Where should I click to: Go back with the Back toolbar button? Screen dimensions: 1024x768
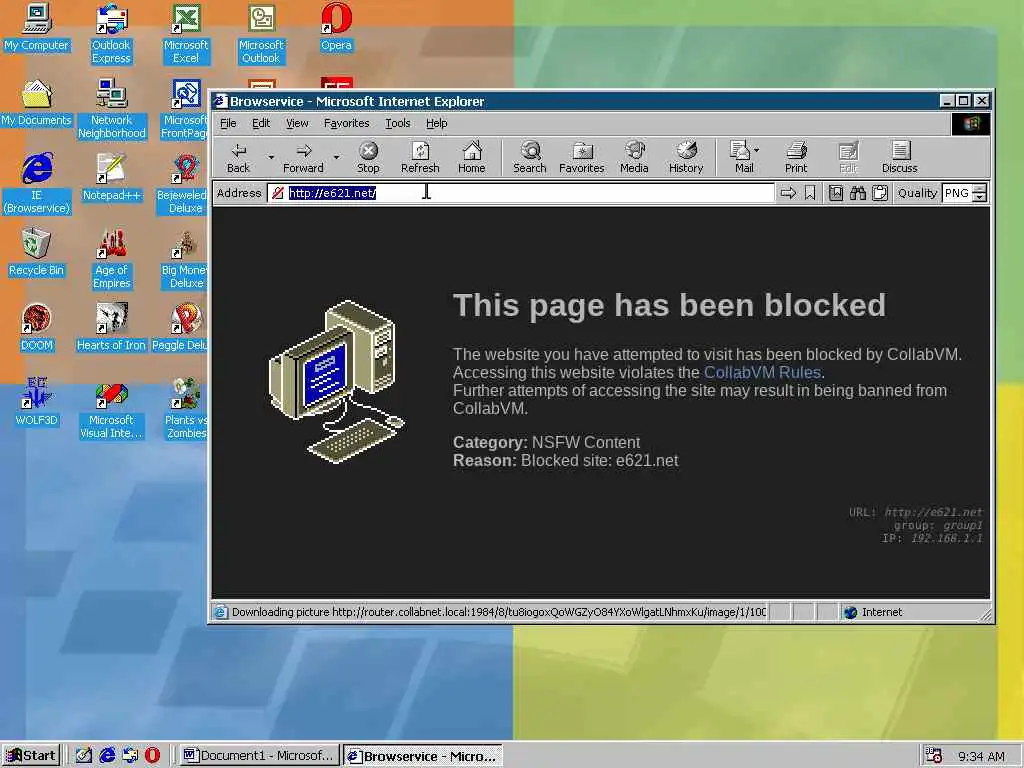(238, 157)
